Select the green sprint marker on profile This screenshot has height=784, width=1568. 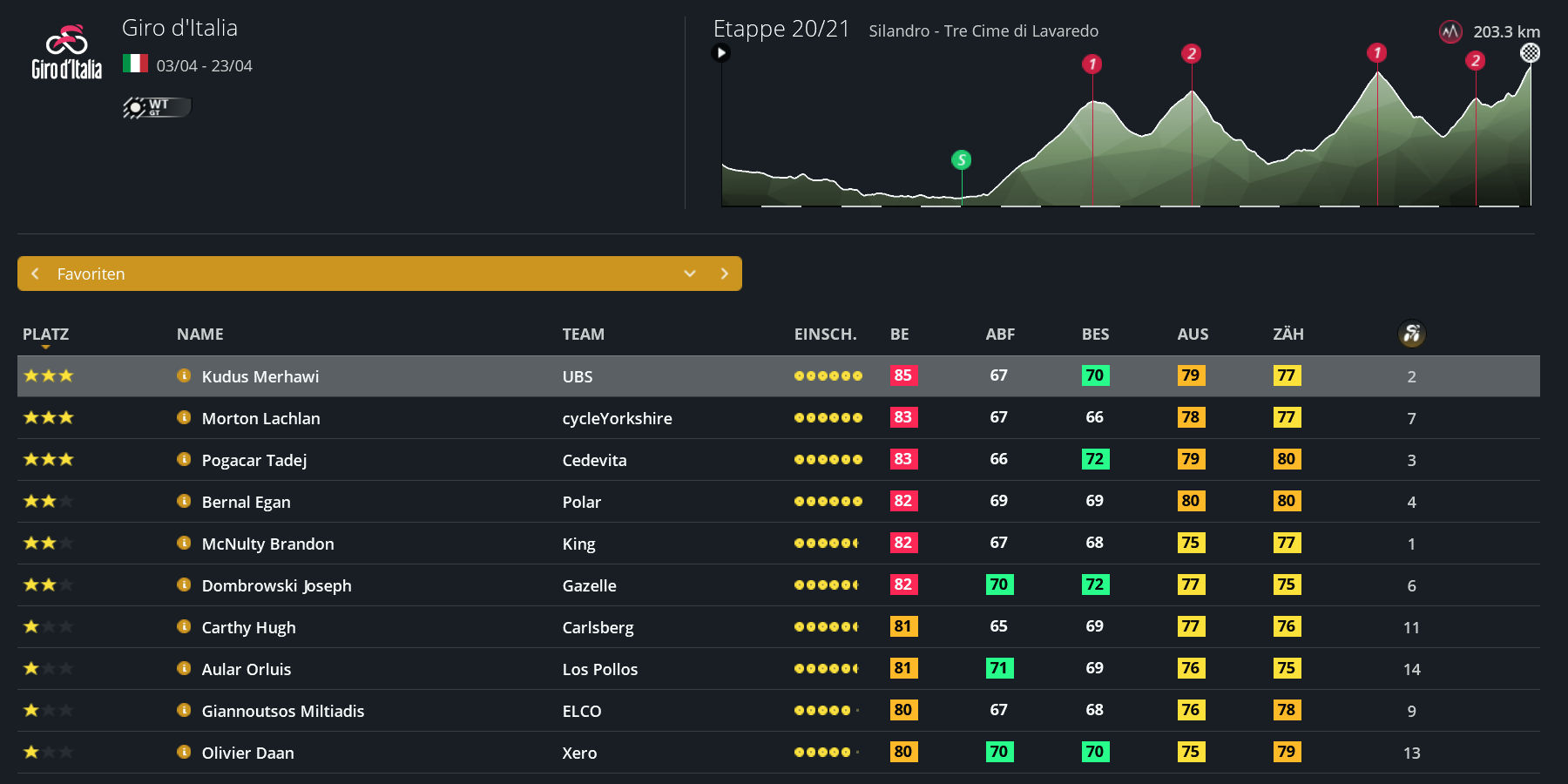coord(961,159)
